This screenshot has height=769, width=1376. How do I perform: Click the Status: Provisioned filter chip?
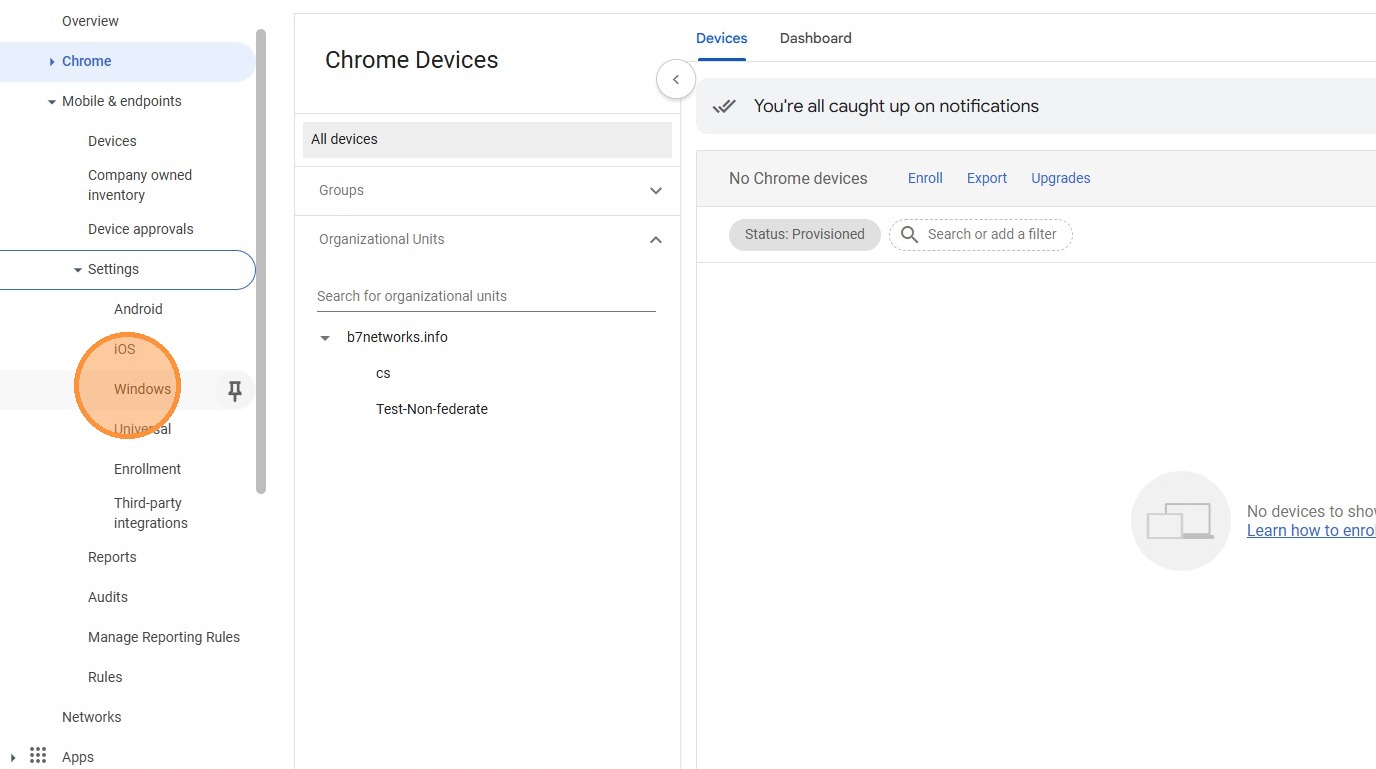pos(805,234)
